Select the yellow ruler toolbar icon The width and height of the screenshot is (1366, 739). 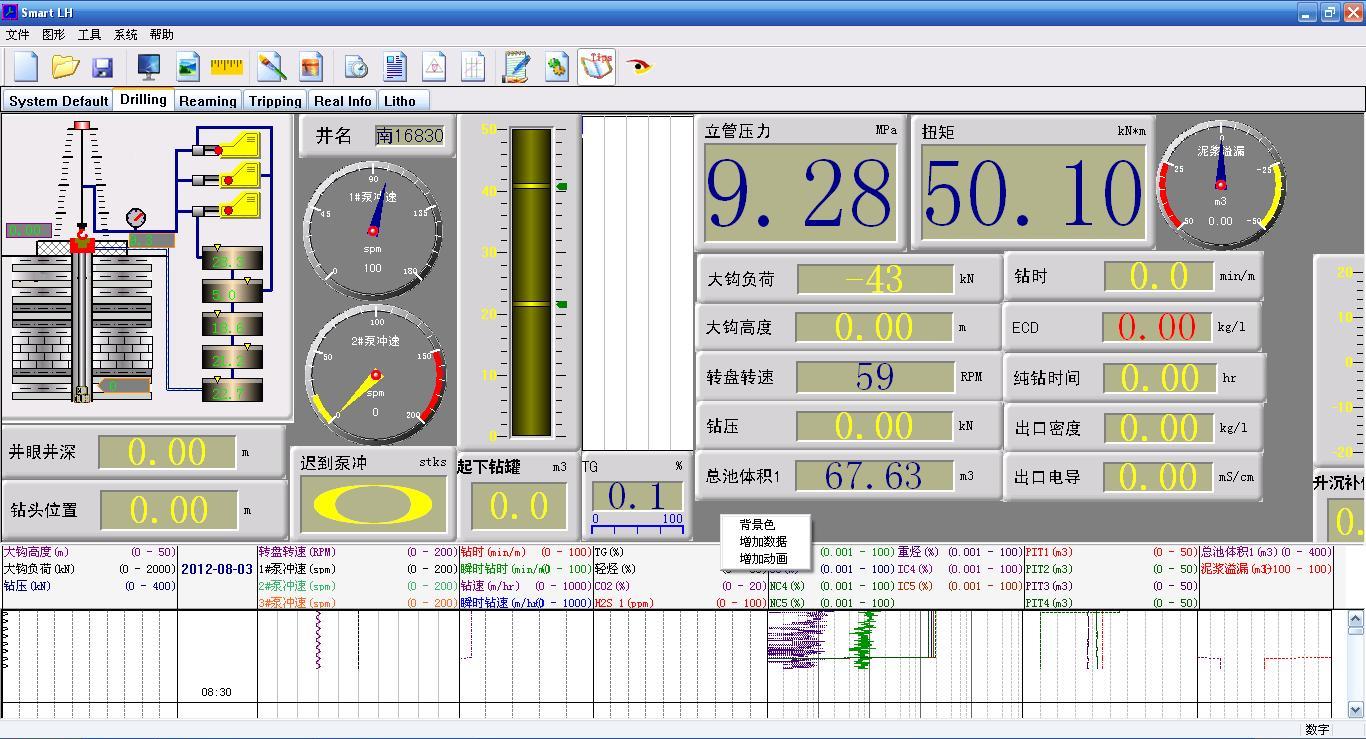click(x=227, y=67)
